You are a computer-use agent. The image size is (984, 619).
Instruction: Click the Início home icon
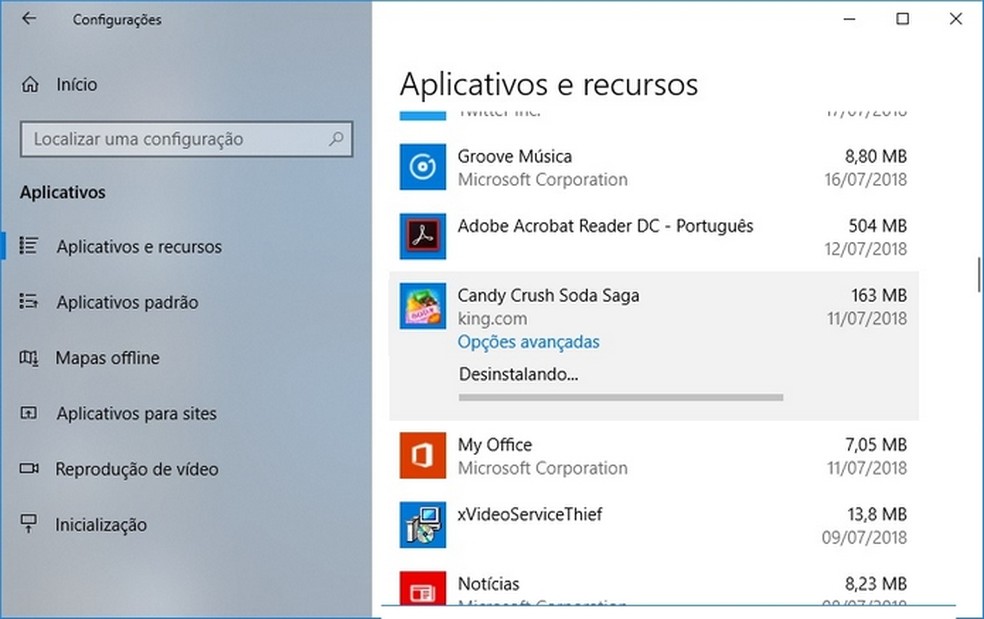(x=32, y=84)
